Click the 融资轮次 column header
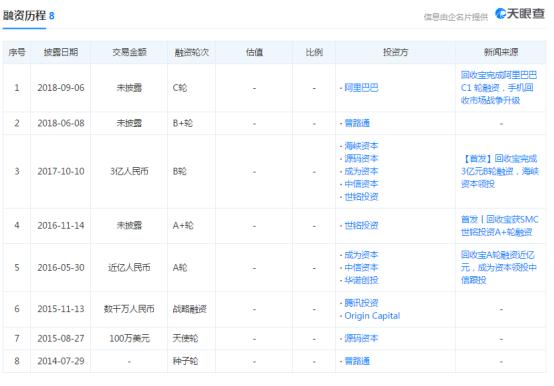554x386 pixels. tap(191, 52)
